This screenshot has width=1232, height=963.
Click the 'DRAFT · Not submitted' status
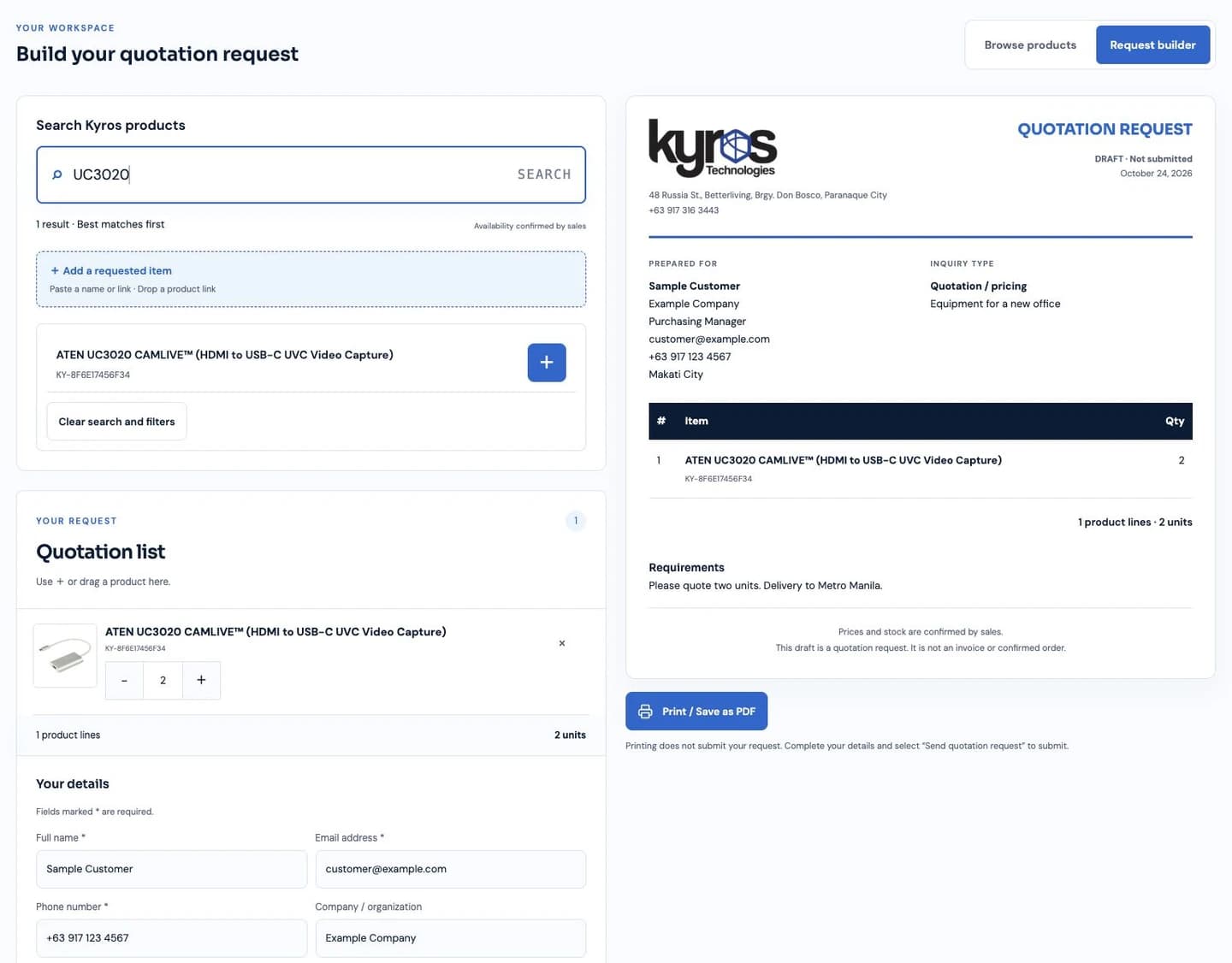[x=1143, y=159]
